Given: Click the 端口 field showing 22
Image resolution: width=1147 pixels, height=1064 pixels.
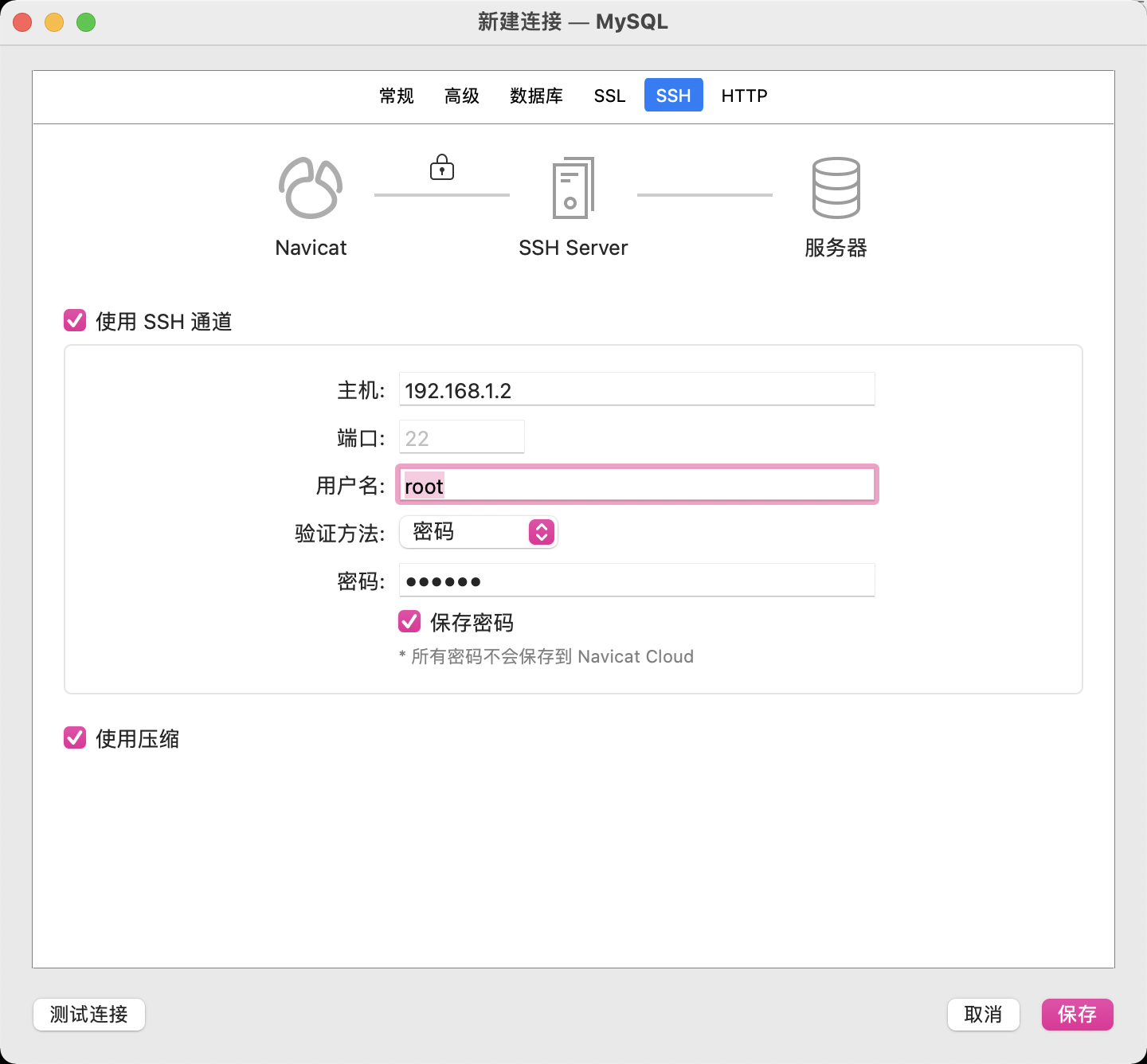Looking at the screenshot, I should click(x=462, y=437).
